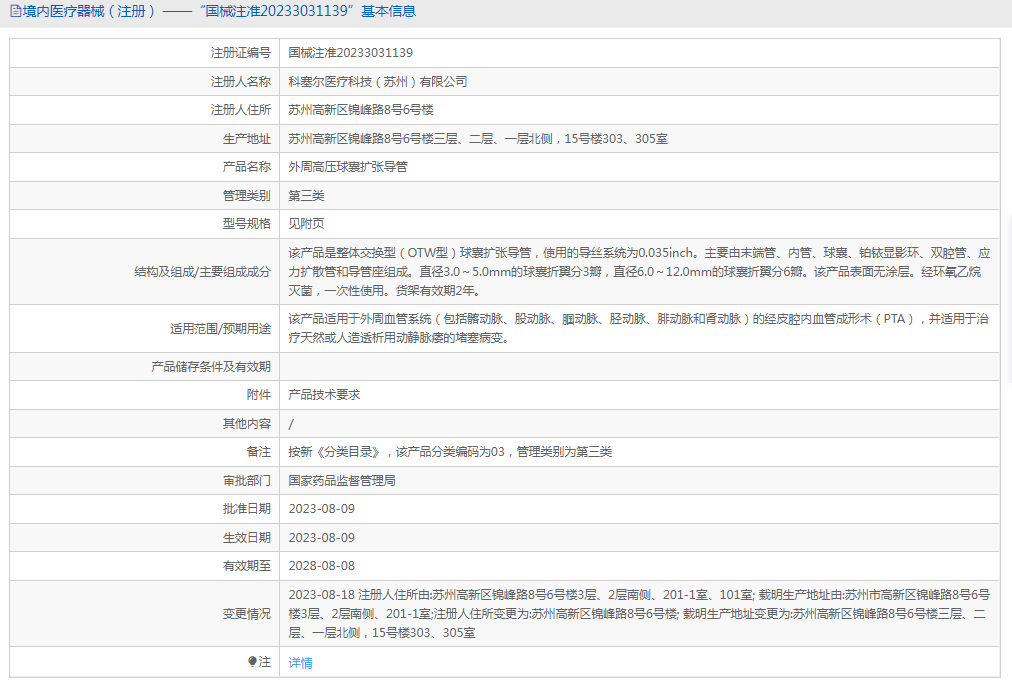
Task: Click the lightbulb icon beside 注
Action: pyautogui.click(x=252, y=661)
